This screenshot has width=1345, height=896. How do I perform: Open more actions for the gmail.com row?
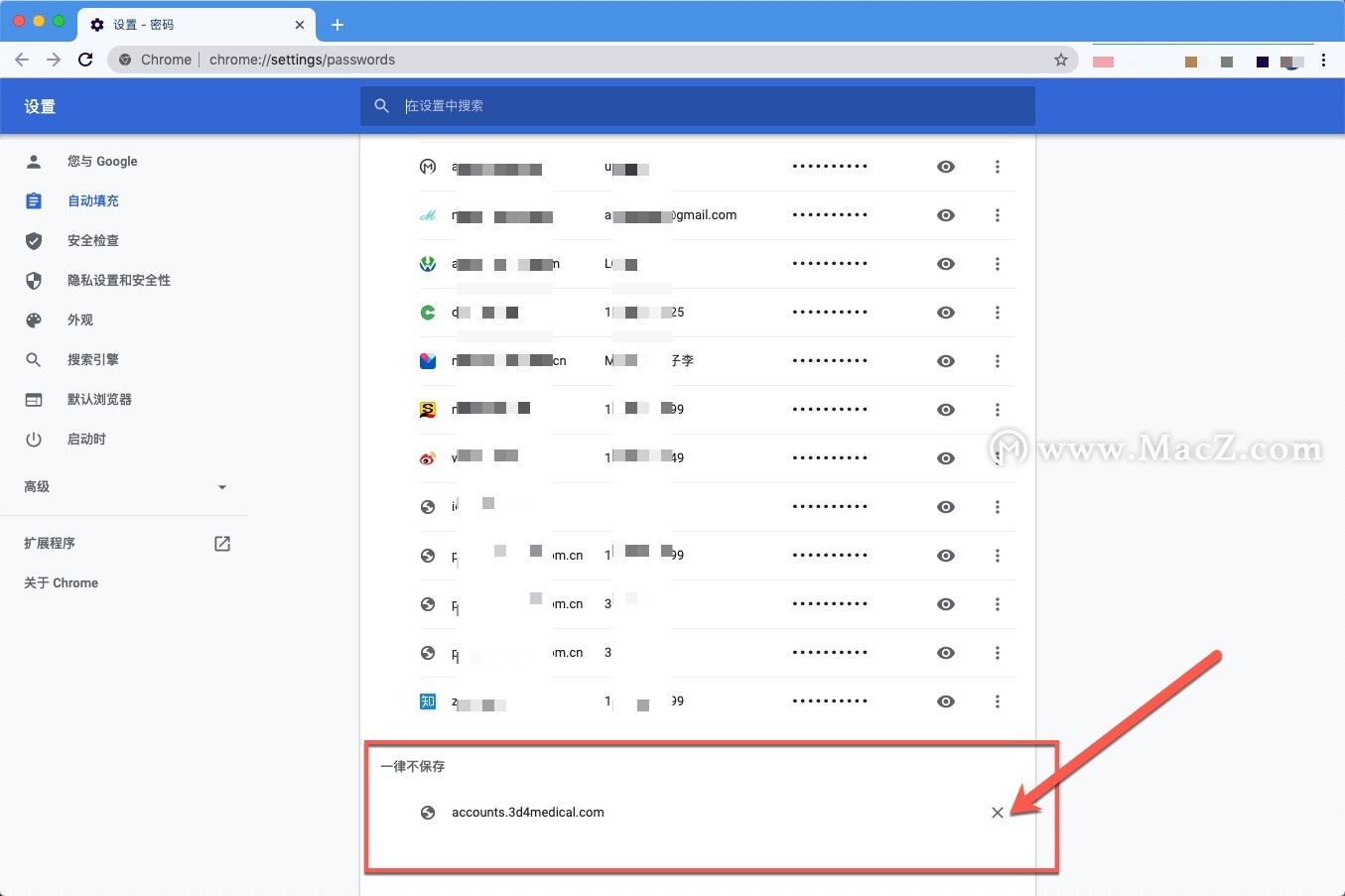click(x=998, y=215)
